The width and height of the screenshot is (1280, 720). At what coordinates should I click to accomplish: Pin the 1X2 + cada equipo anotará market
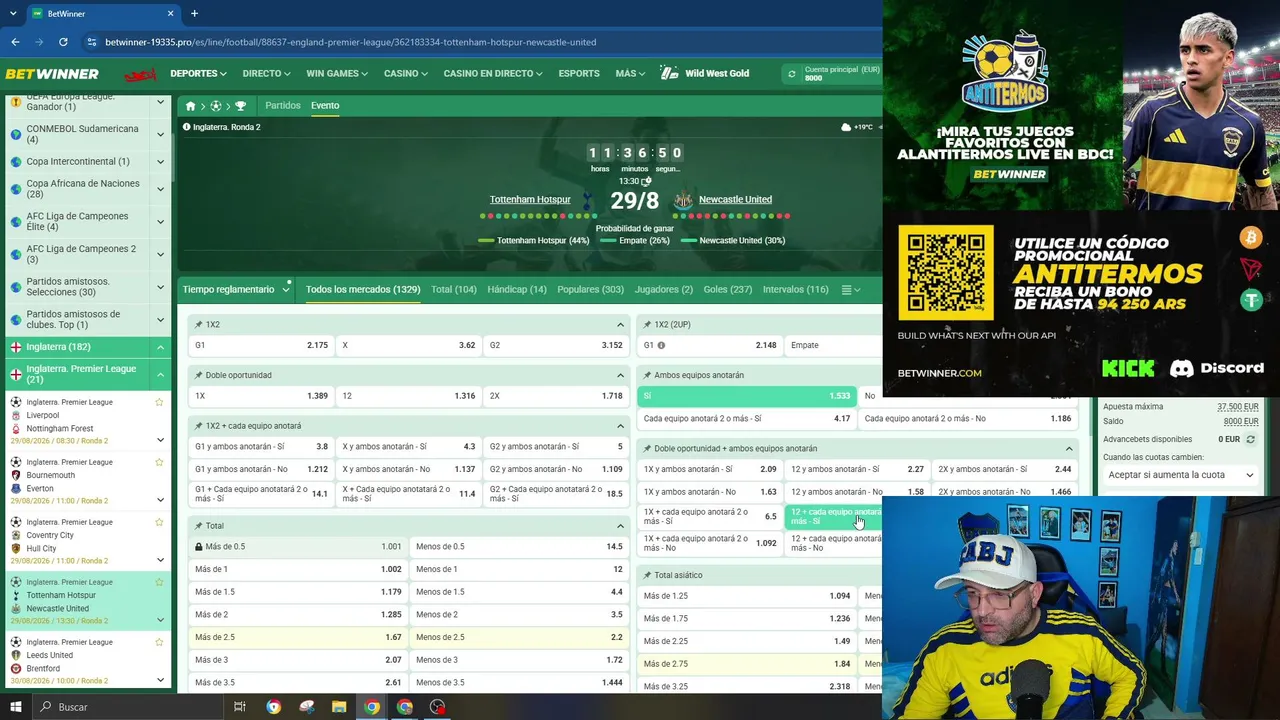(198, 426)
